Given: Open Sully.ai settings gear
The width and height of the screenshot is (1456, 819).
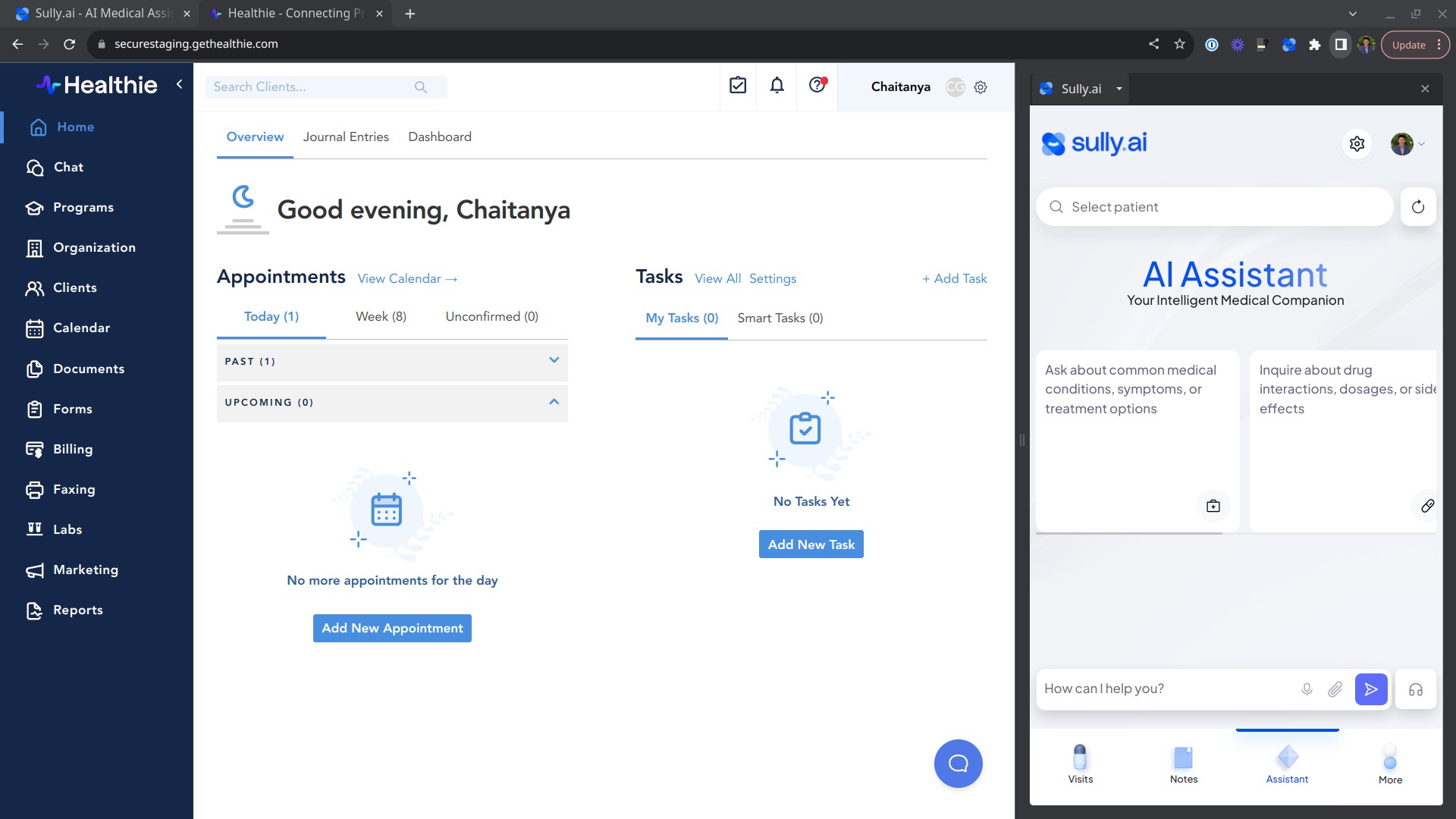Looking at the screenshot, I should point(1357,143).
